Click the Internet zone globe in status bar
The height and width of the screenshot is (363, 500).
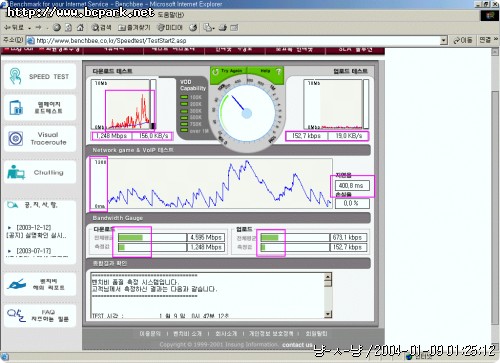pyautogui.click(x=410, y=358)
